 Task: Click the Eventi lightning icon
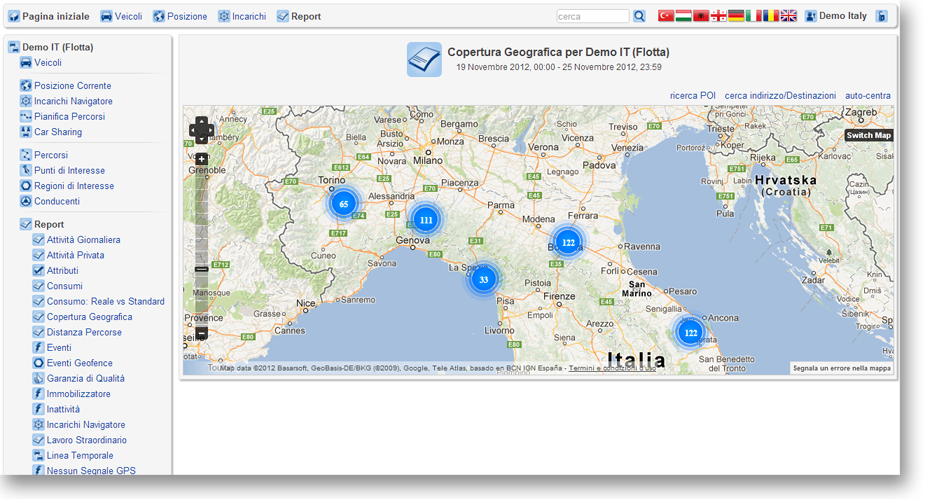[38, 347]
